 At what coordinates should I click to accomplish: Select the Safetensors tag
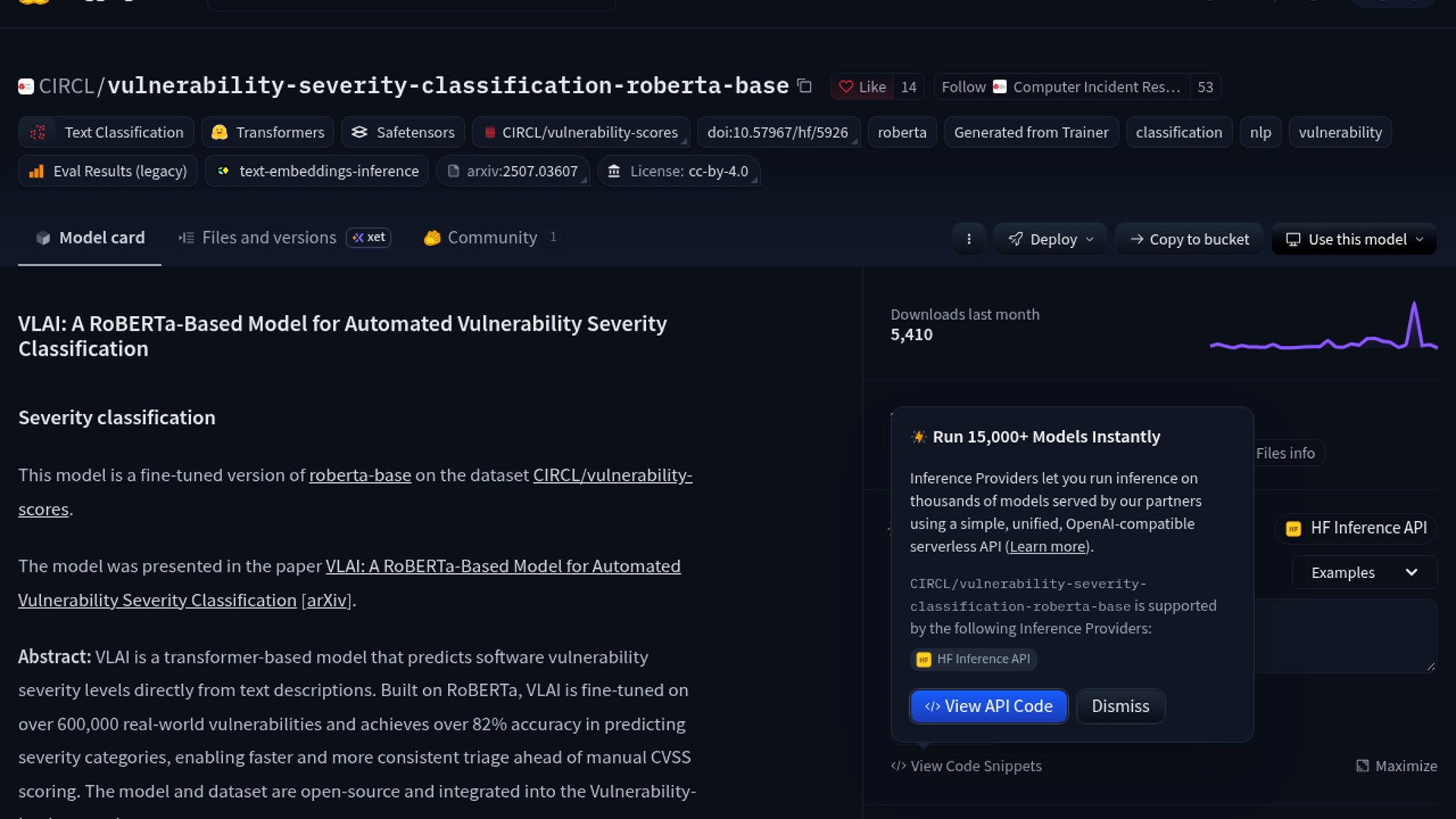(x=403, y=132)
